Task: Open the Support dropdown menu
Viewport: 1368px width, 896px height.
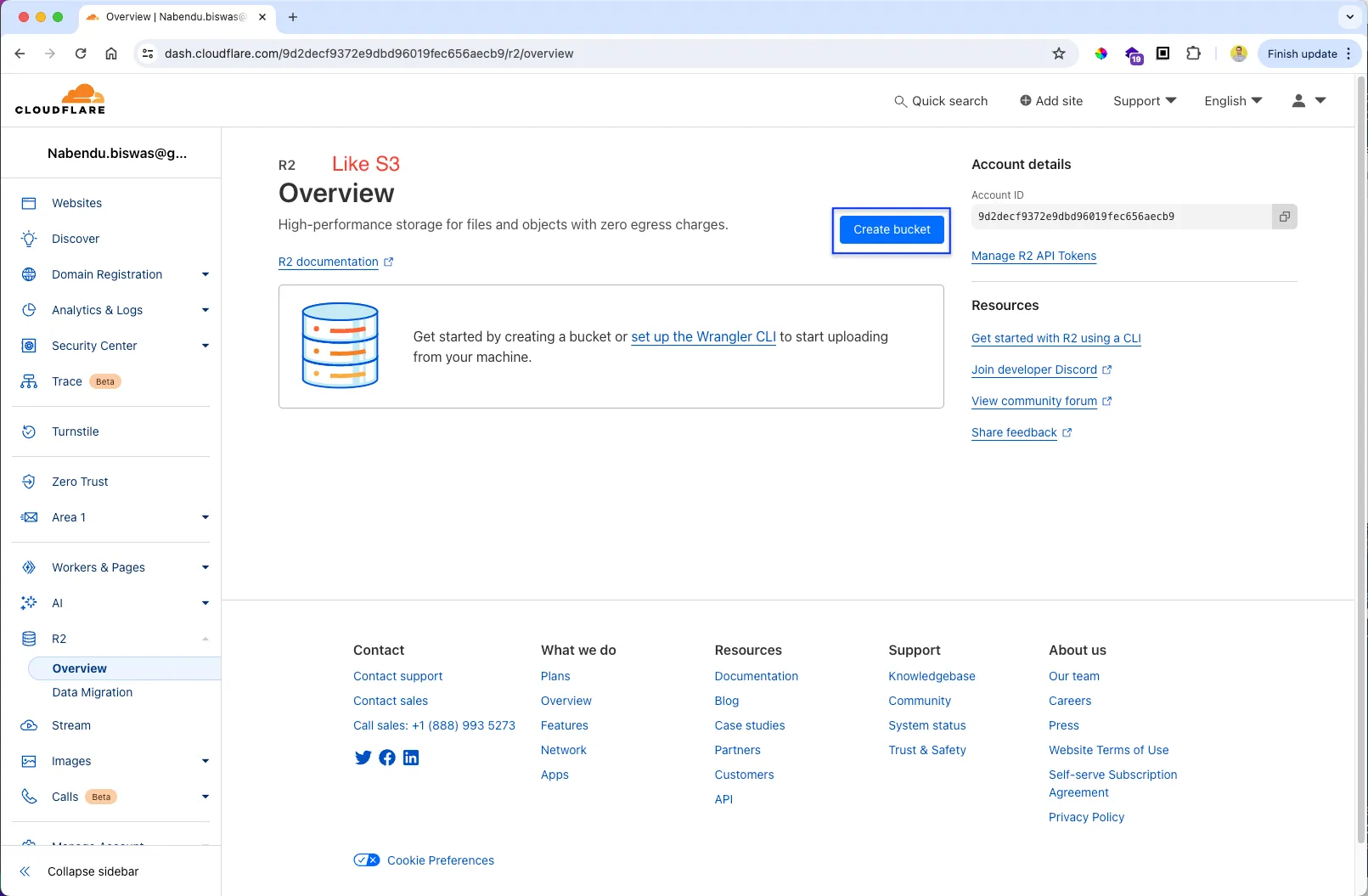Action: tap(1145, 101)
